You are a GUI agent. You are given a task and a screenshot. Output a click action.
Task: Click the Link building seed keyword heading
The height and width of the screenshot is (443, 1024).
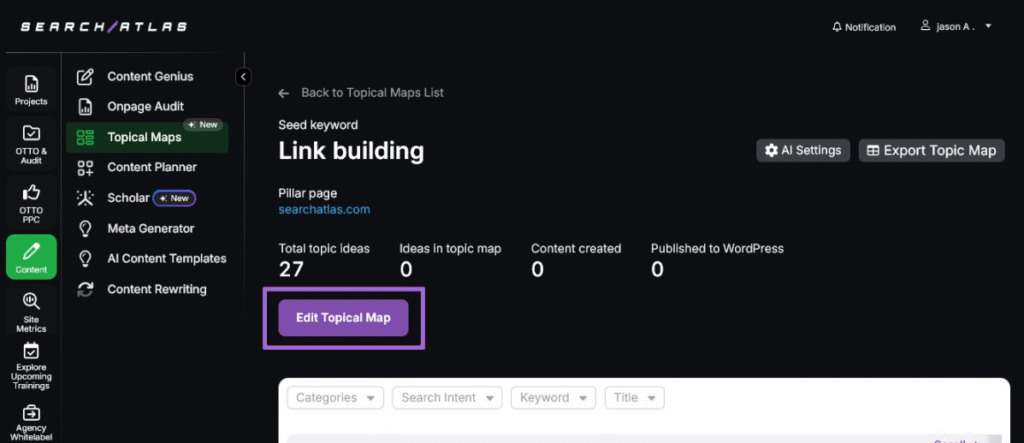351,152
